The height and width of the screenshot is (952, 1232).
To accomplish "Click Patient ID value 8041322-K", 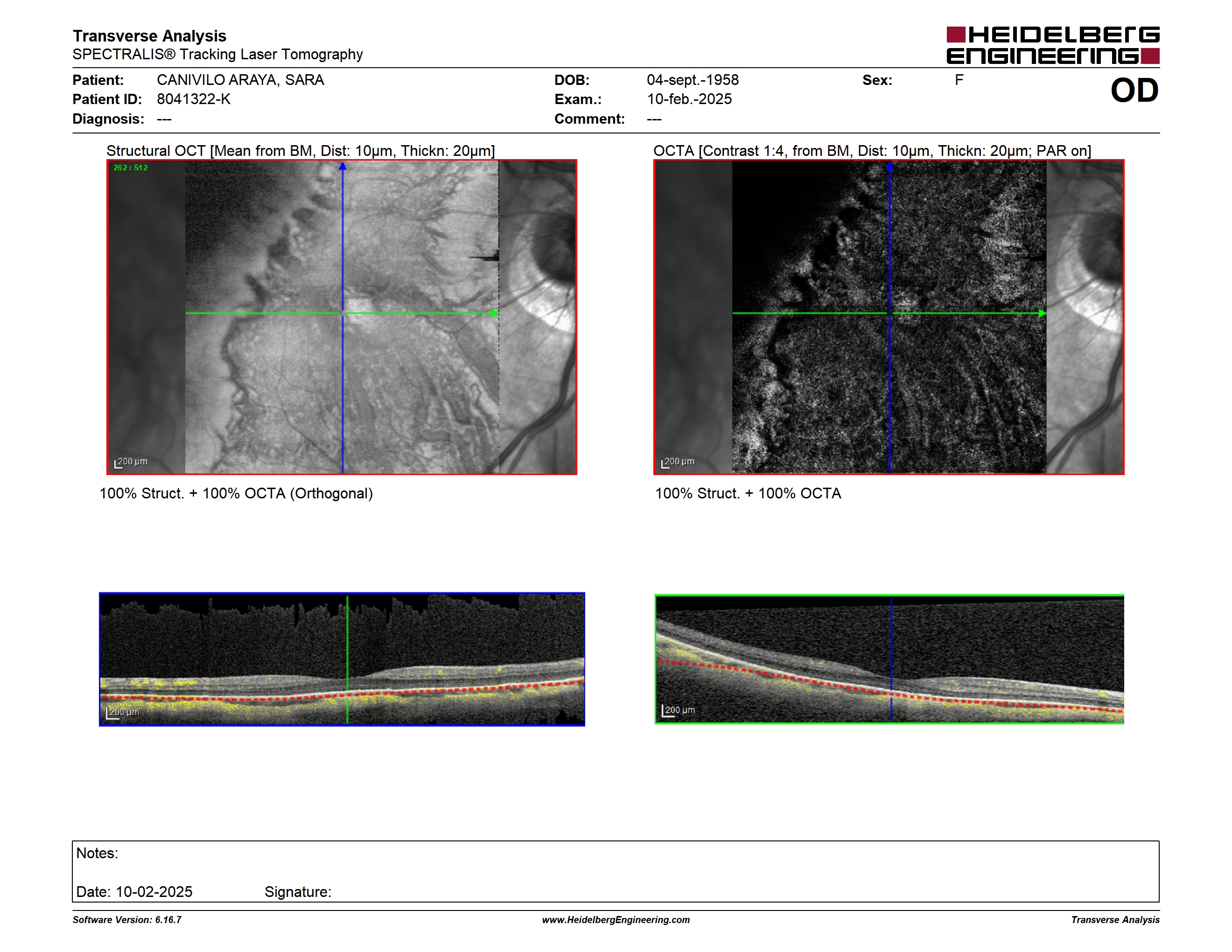I will pyautogui.click(x=194, y=99).
